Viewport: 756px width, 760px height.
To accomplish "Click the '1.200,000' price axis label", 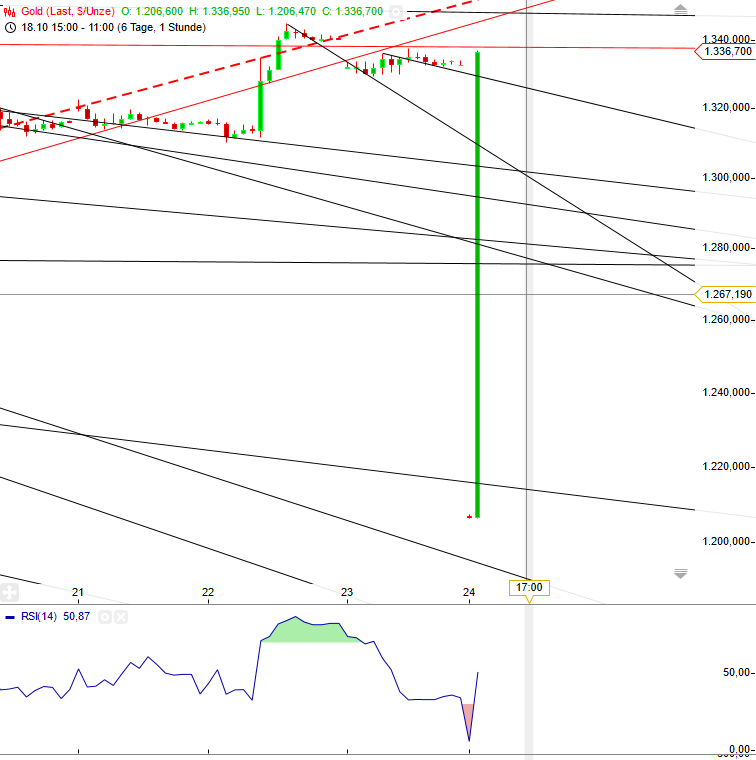I will 726,541.
